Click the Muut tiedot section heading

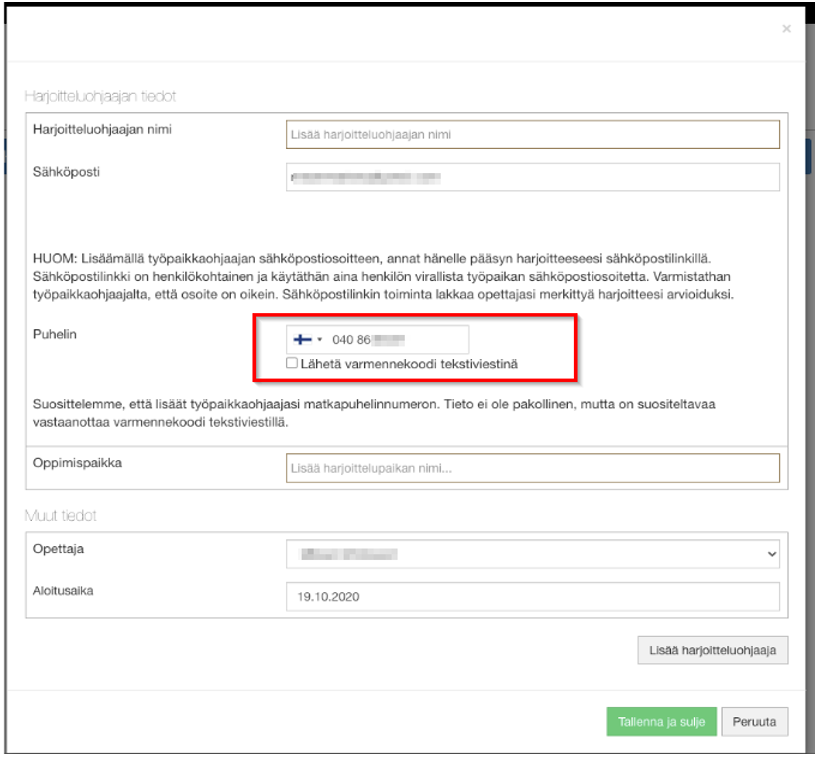[58, 516]
